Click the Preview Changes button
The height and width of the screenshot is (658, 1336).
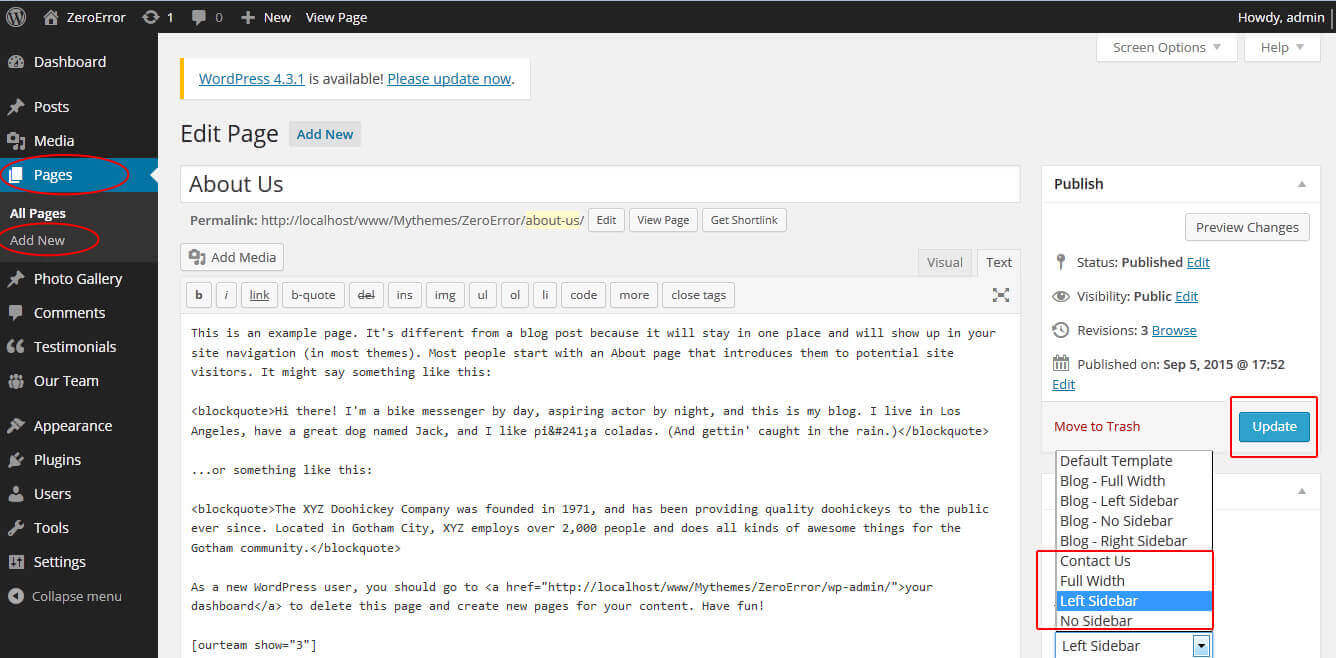pyautogui.click(x=1247, y=227)
